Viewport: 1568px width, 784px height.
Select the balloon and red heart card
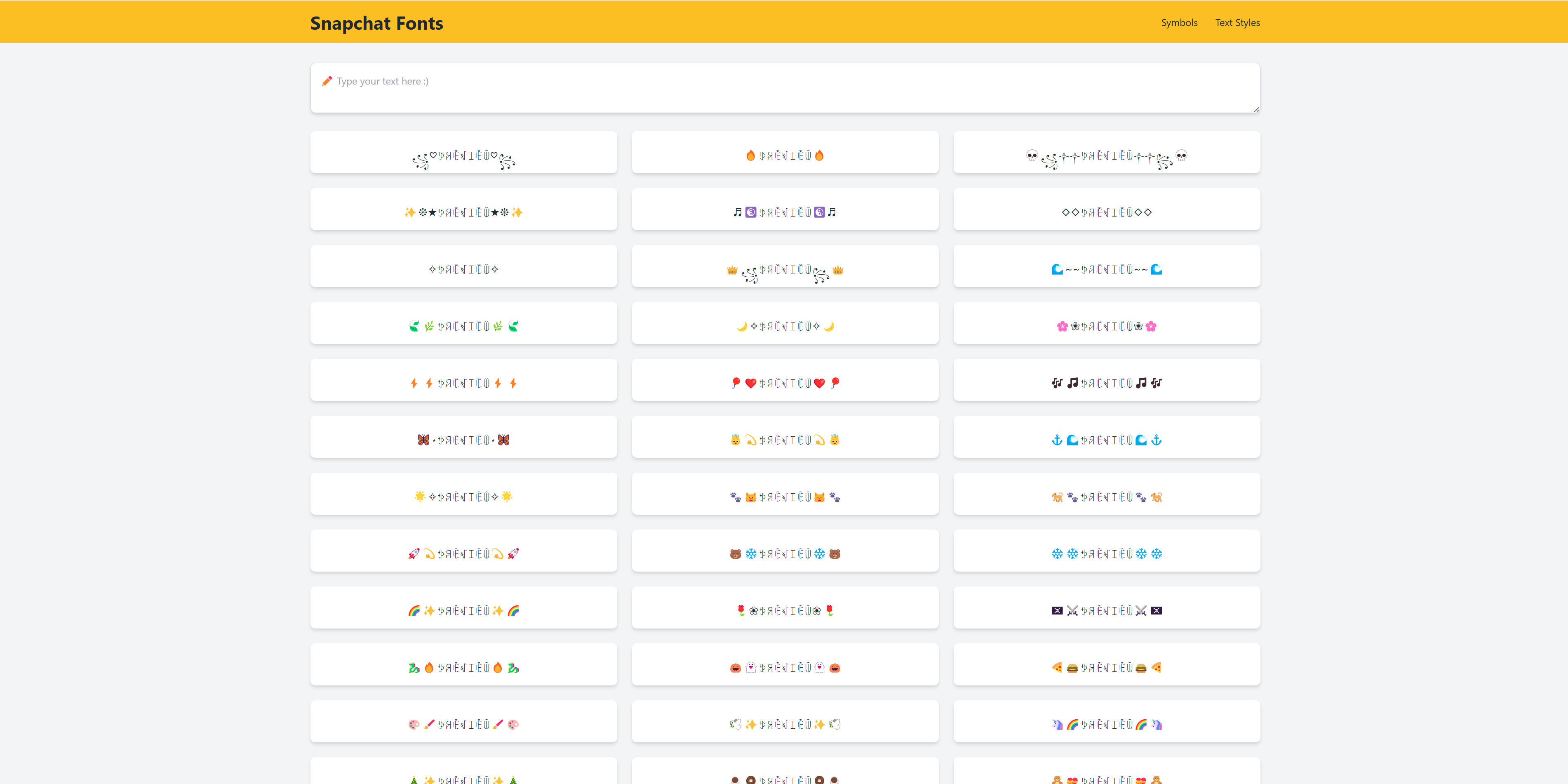click(x=785, y=380)
